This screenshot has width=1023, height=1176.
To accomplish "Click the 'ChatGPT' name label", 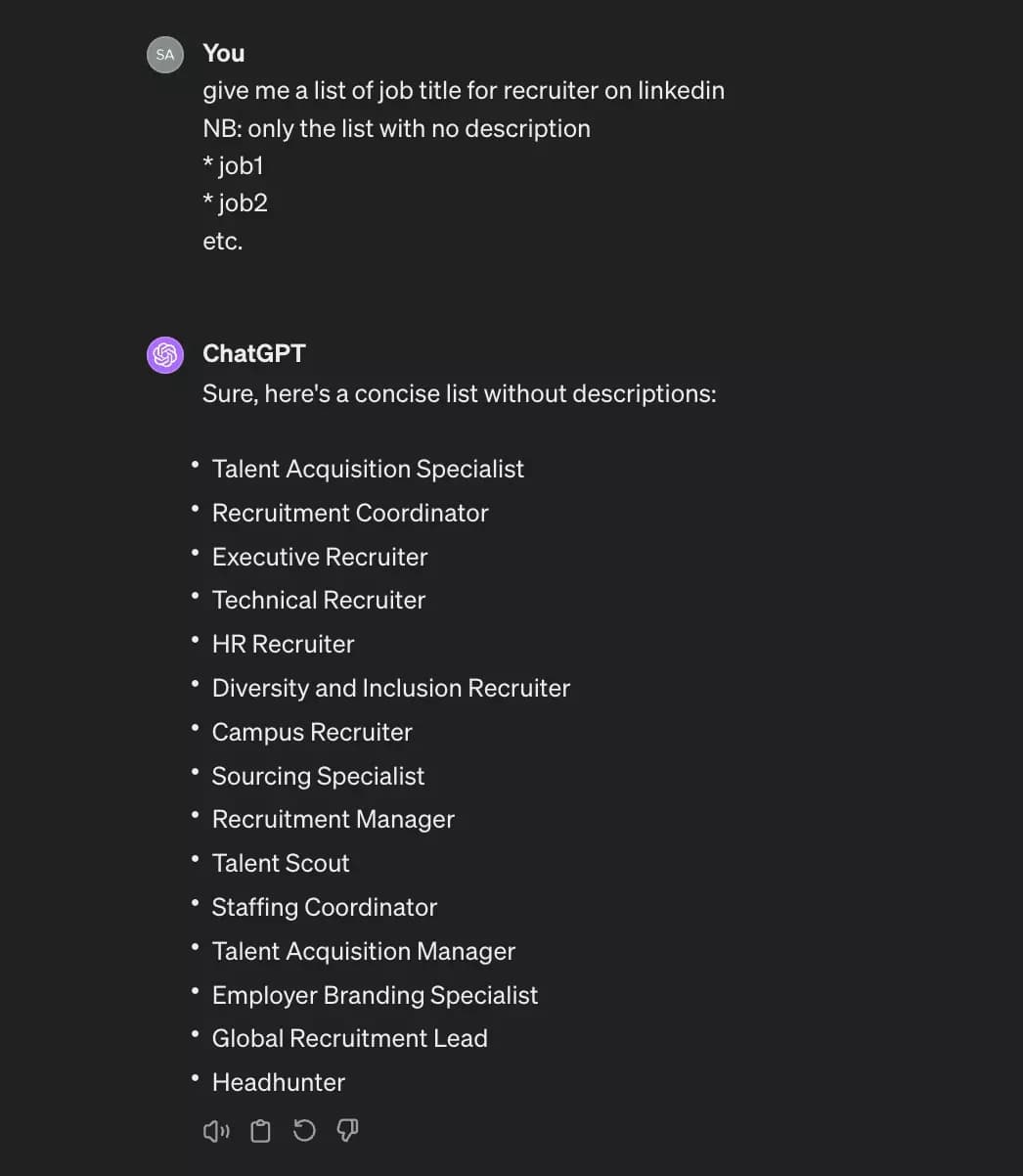I will click(253, 353).
